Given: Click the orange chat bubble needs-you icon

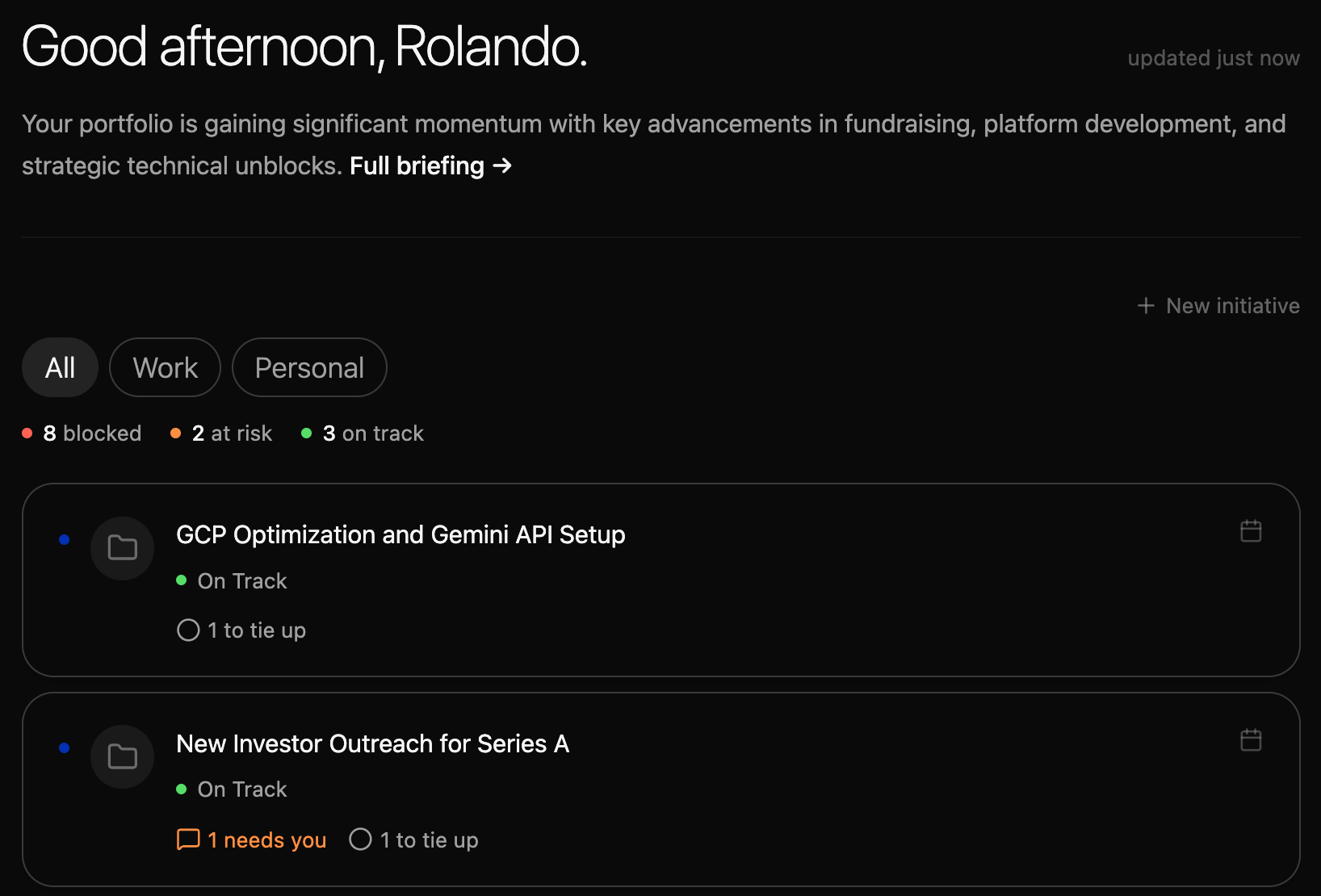Looking at the screenshot, I should pyautogui.click(x=188, y=839).
